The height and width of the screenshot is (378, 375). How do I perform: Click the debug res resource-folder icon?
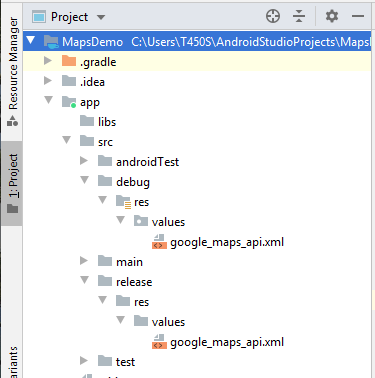123,202
